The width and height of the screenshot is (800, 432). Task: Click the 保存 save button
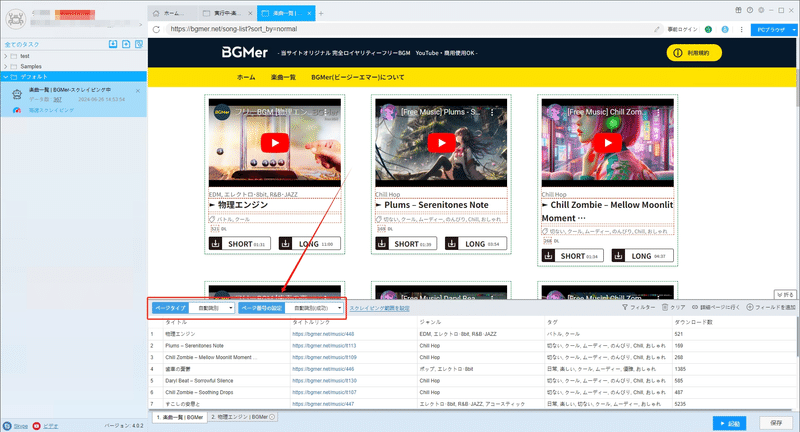(x=776, y=423)
